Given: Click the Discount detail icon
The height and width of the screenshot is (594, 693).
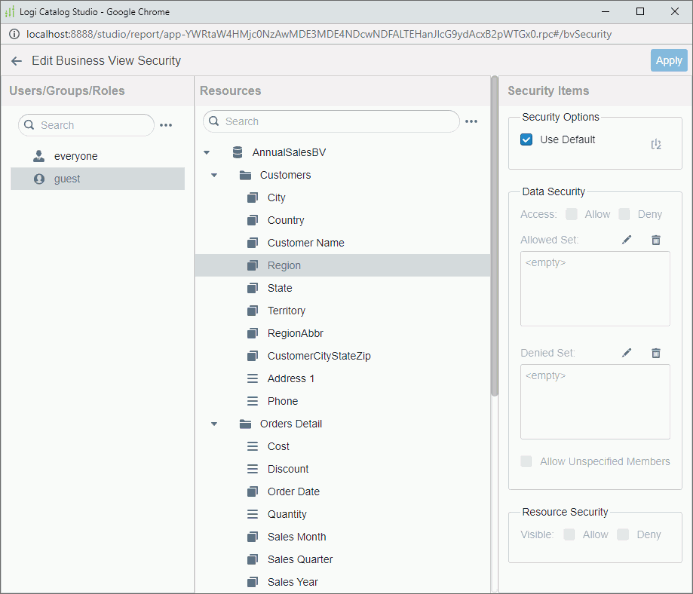Looking at the screenshot, I should [252, 469].
